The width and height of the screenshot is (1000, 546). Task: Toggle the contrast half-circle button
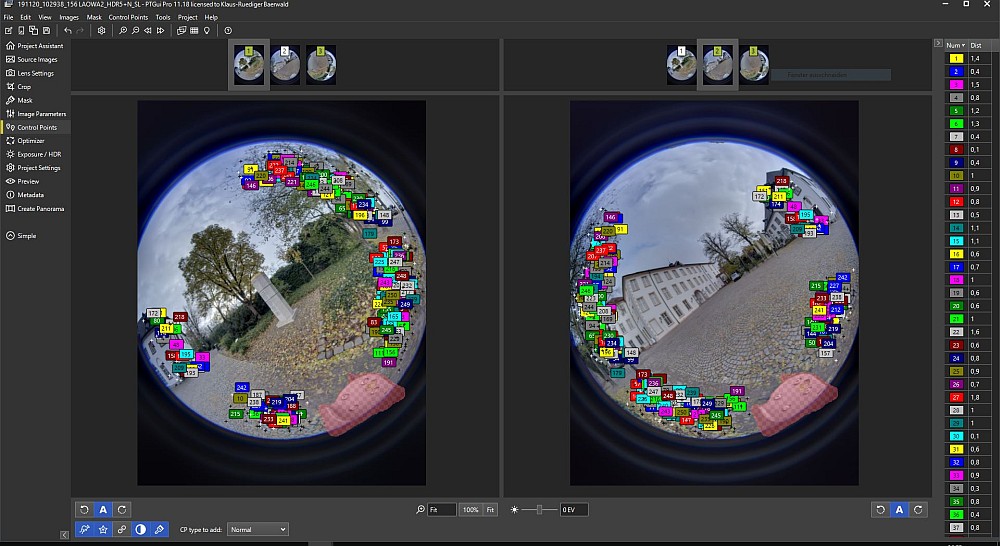[x=140, y=528]
